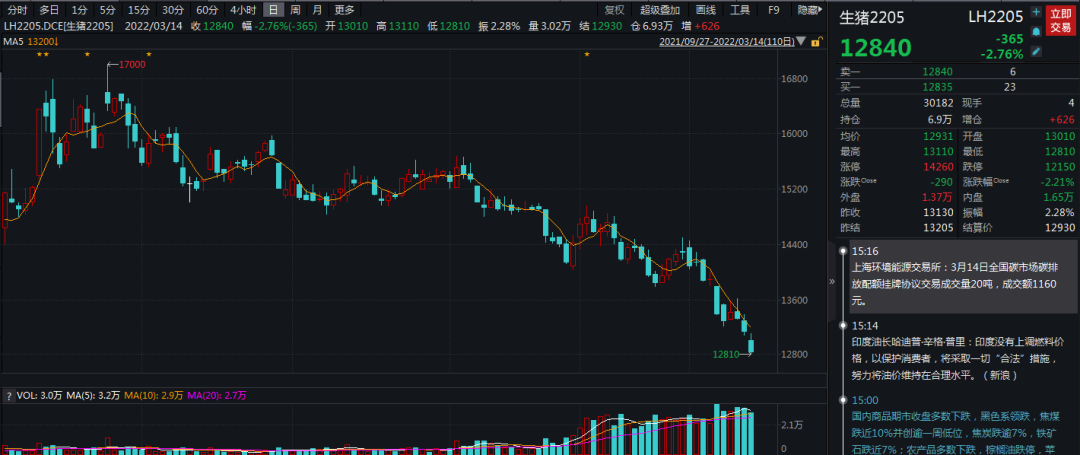The width and height of the screenshot is (1080, 455).
Task: Switch to 分时 intraday view
Action: tap(17, 10)
